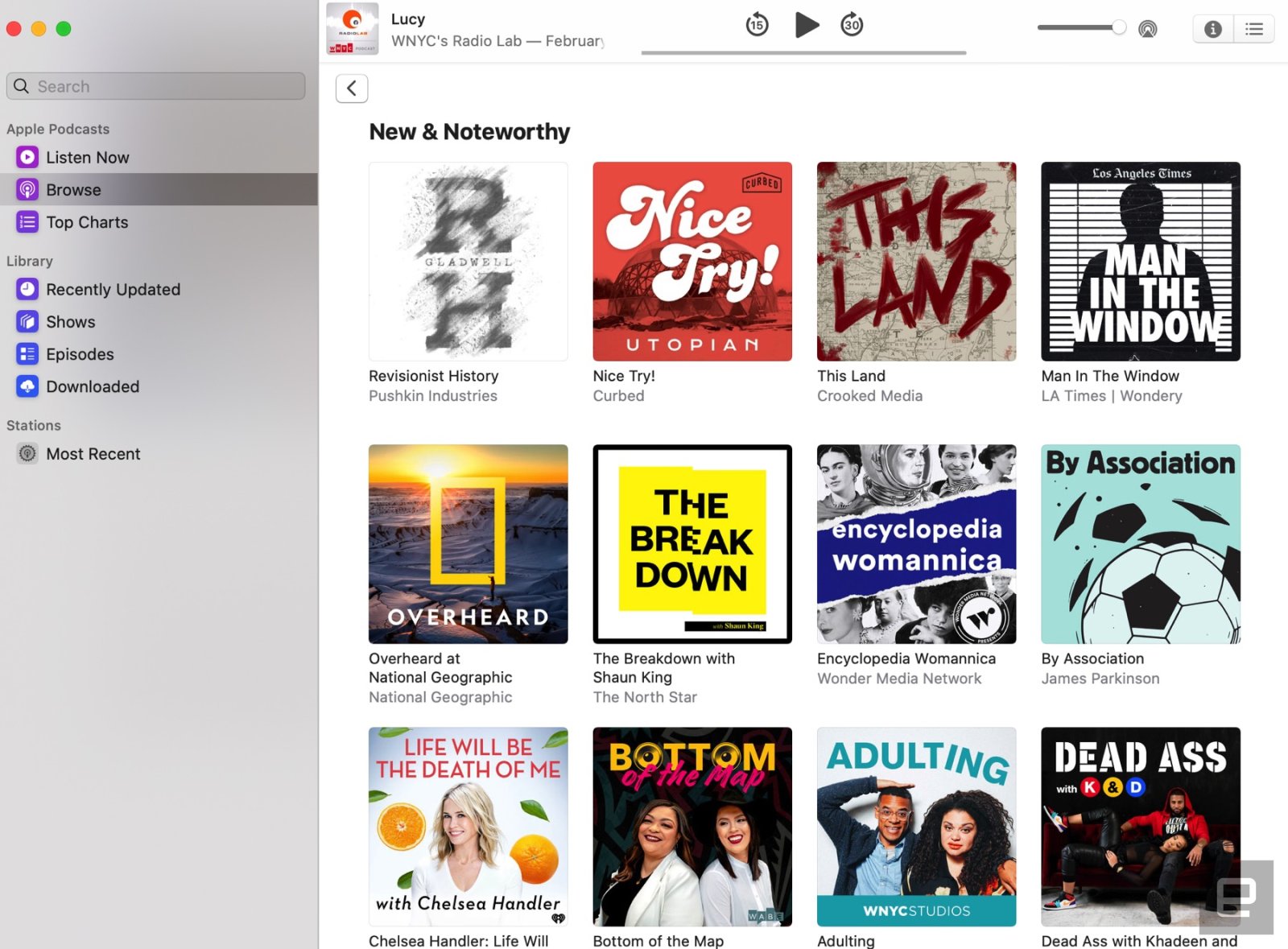Image resolution: width=1288 pixels, height=949 pixels.
Task: Open By Association soccer artwork
Action: click(x=1141, y=544)
